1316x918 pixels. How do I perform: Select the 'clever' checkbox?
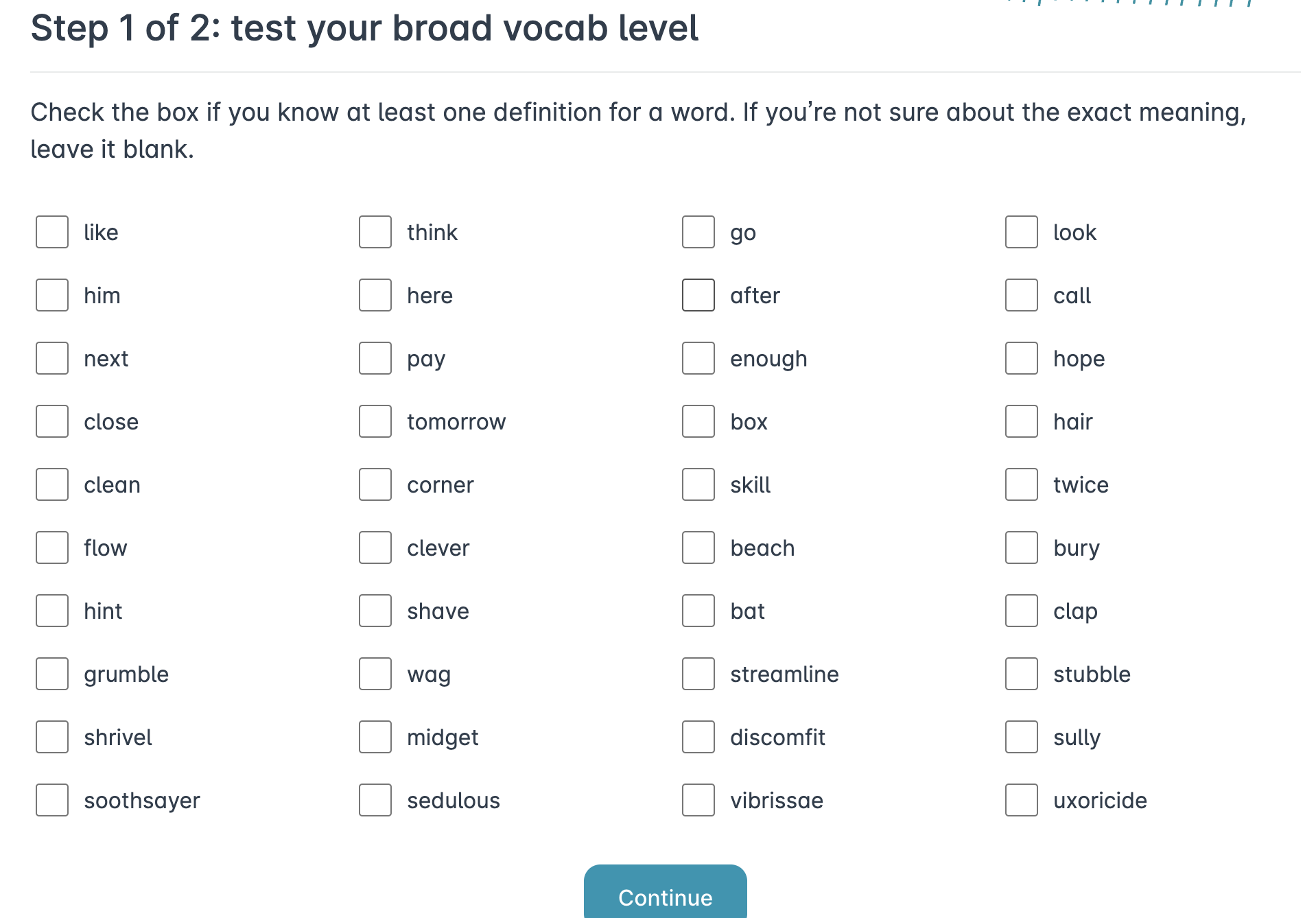coord(375,548)
